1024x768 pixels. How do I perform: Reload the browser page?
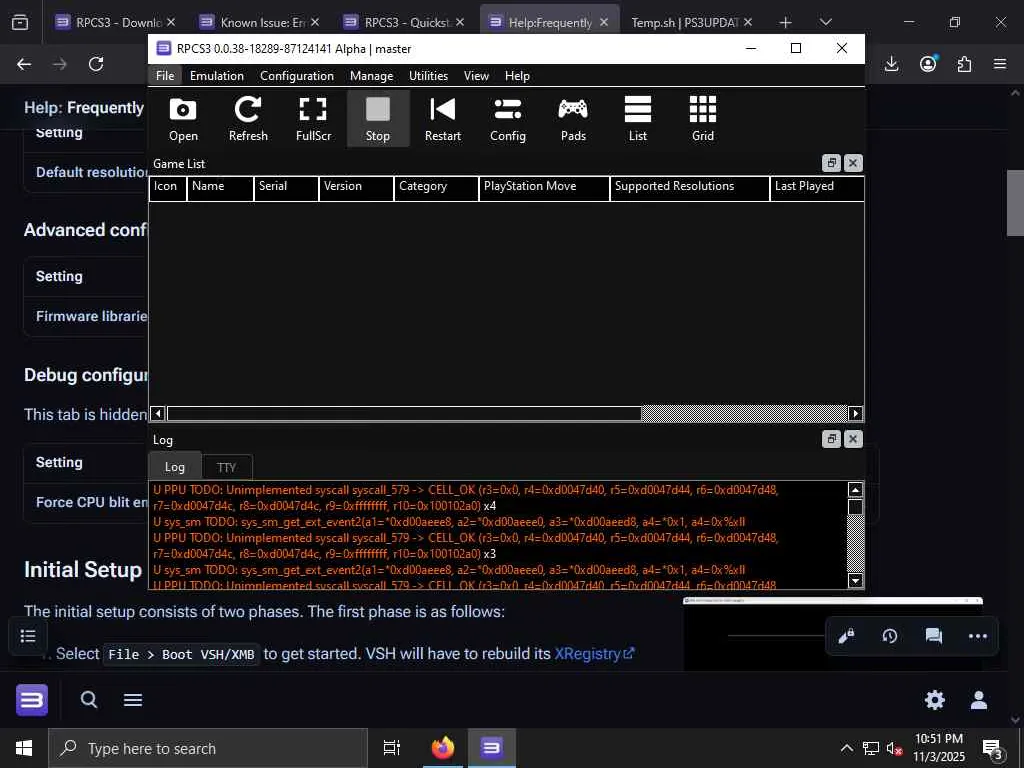click(96, 64)
